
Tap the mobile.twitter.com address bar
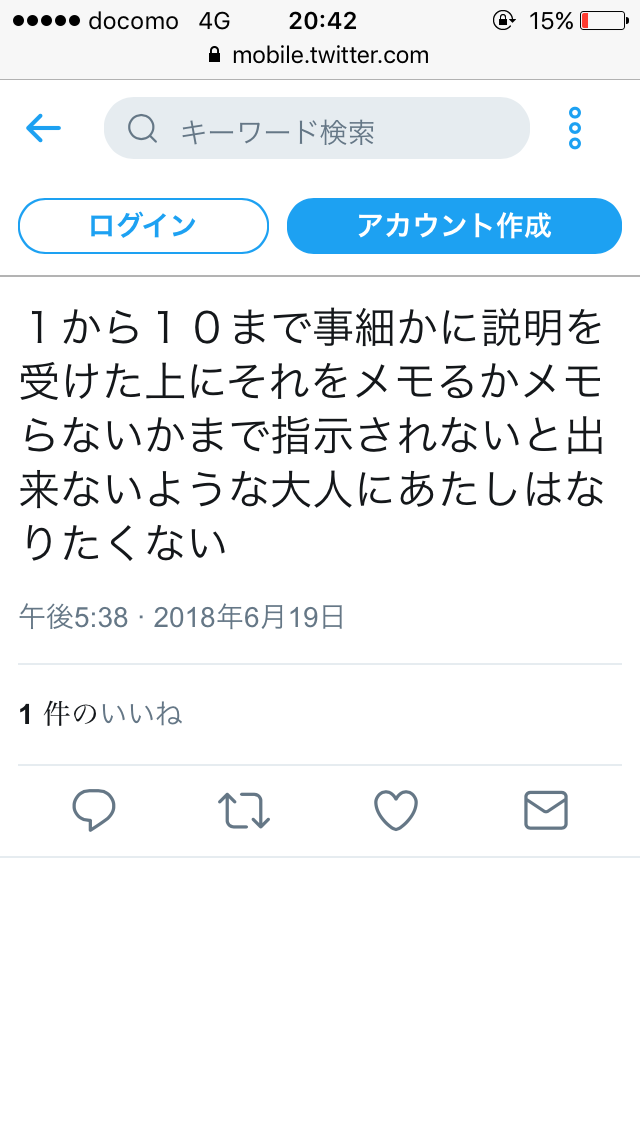(x=320, y=55)
